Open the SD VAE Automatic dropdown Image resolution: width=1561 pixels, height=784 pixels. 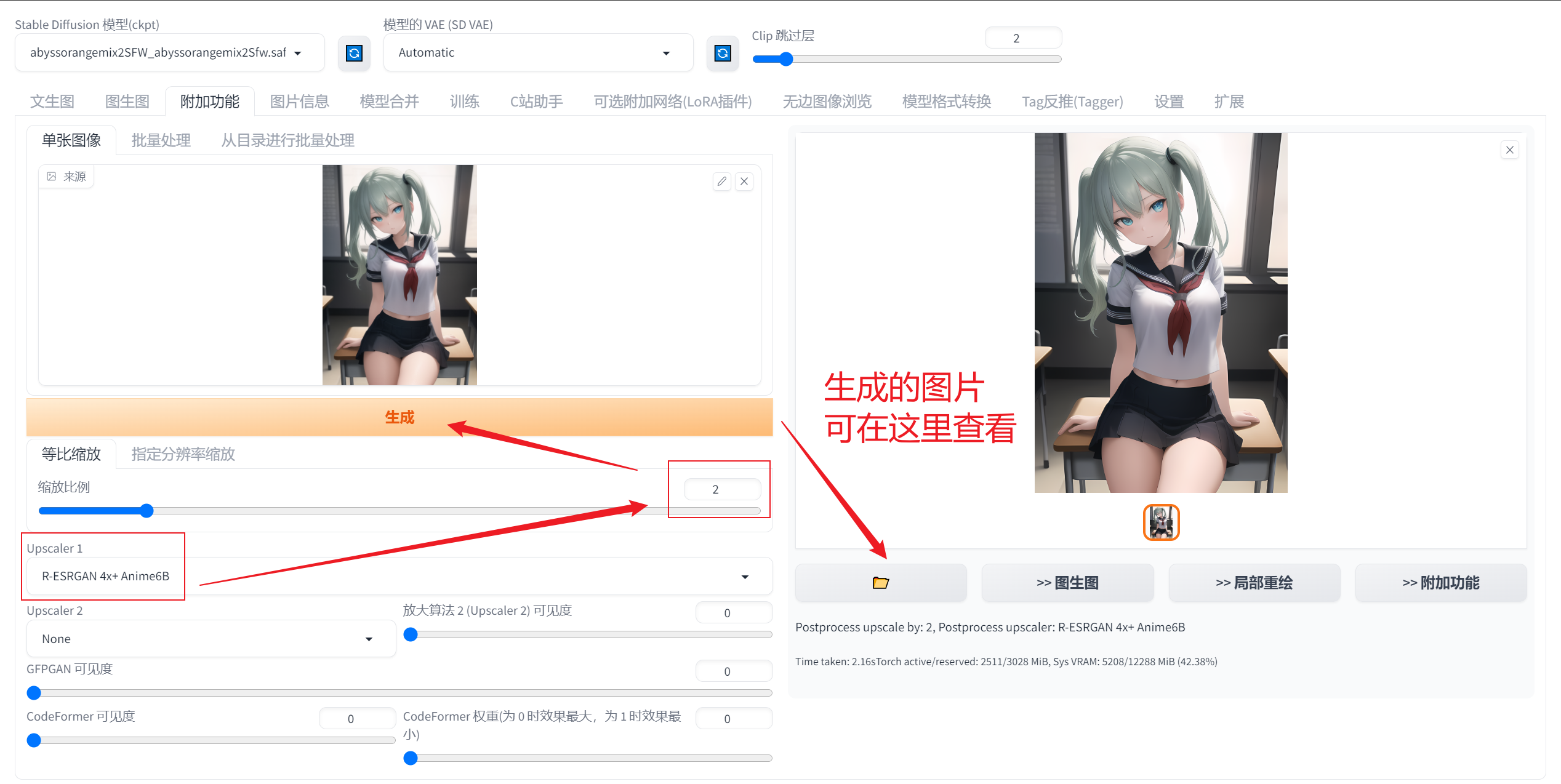[538, 53]
